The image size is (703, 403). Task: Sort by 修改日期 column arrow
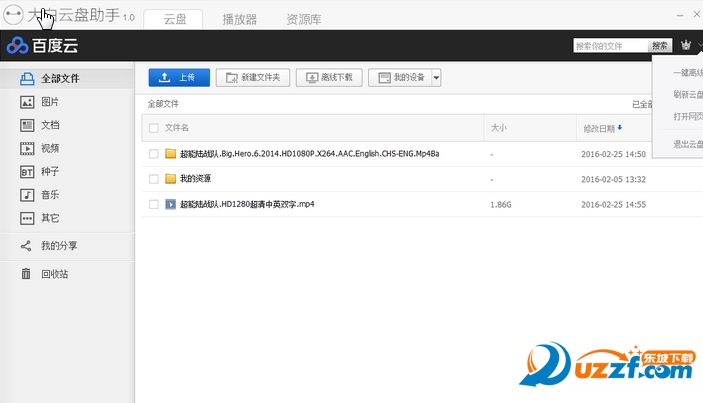coord(620,128)
